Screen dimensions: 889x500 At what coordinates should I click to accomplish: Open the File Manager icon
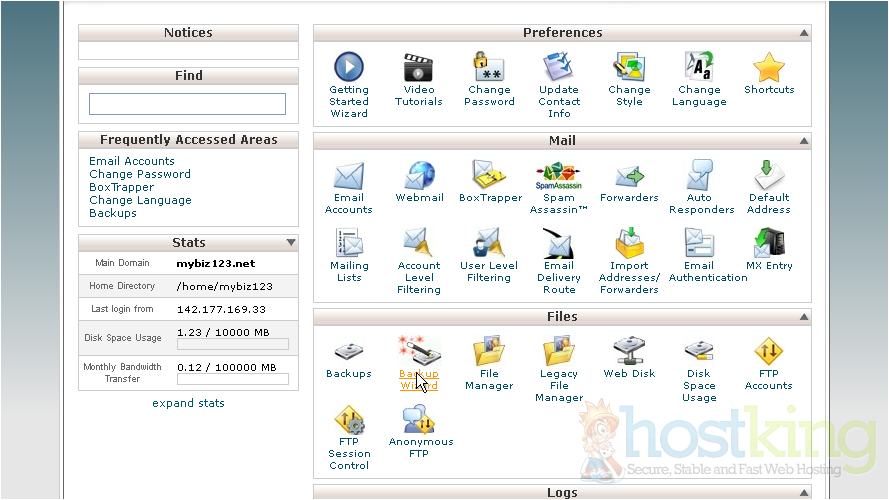coord(489,352)
